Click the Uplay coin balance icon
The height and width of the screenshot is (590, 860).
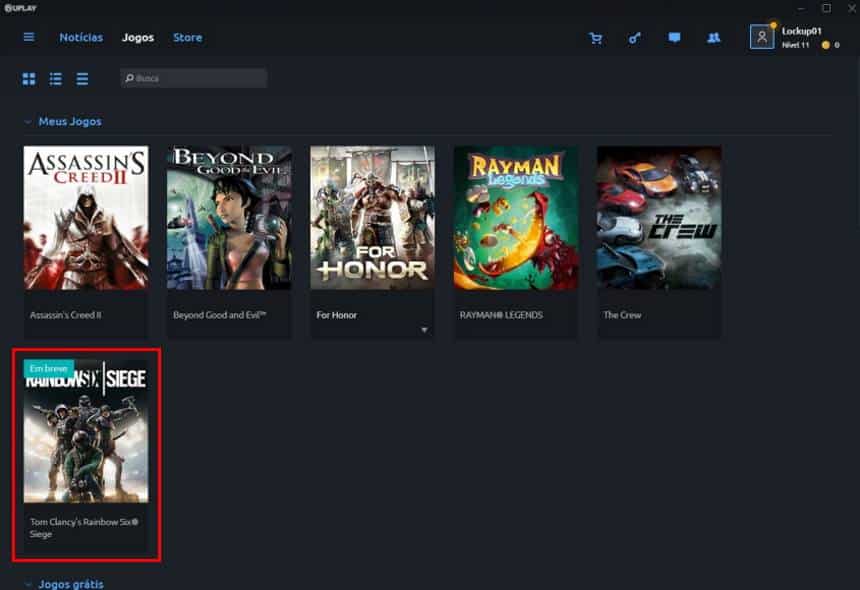click(x=825, y=45)
